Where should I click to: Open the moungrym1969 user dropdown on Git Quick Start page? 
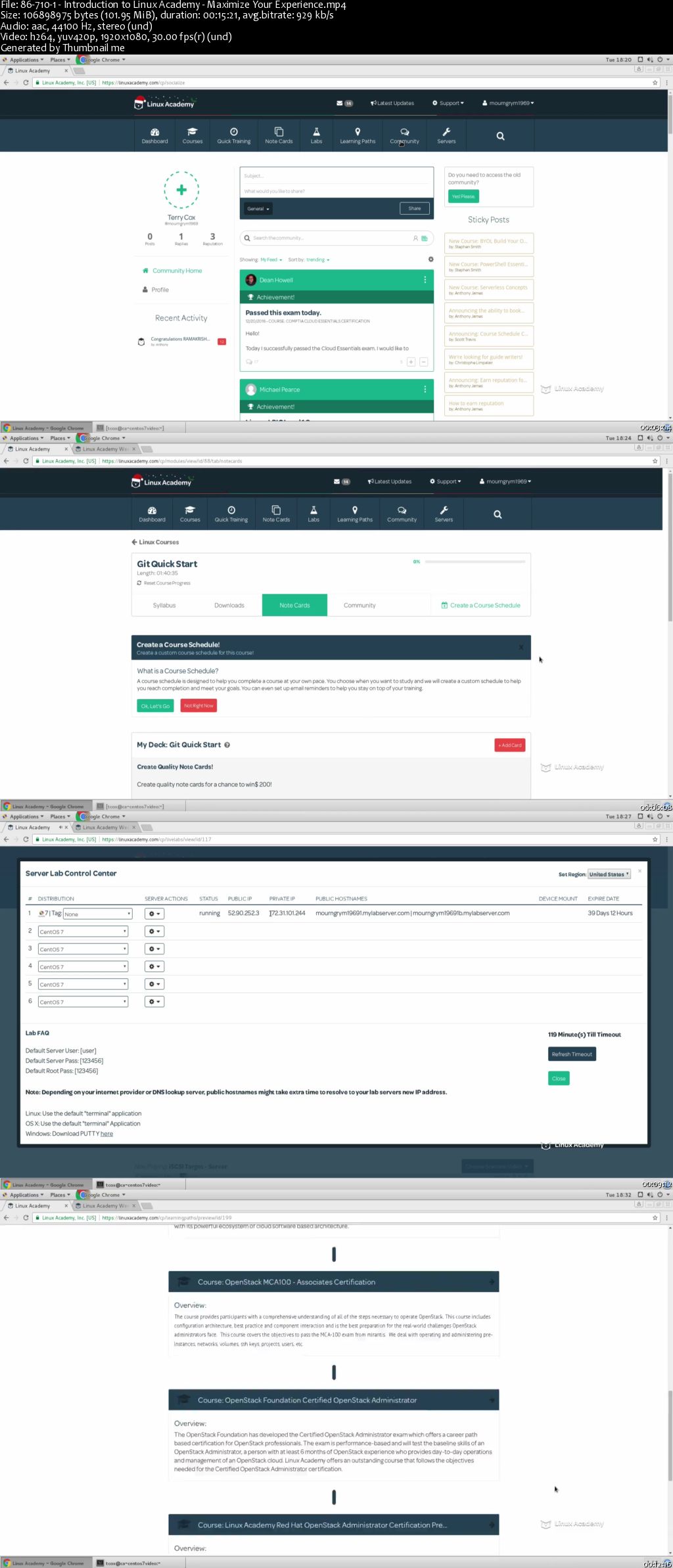(506, 482)
